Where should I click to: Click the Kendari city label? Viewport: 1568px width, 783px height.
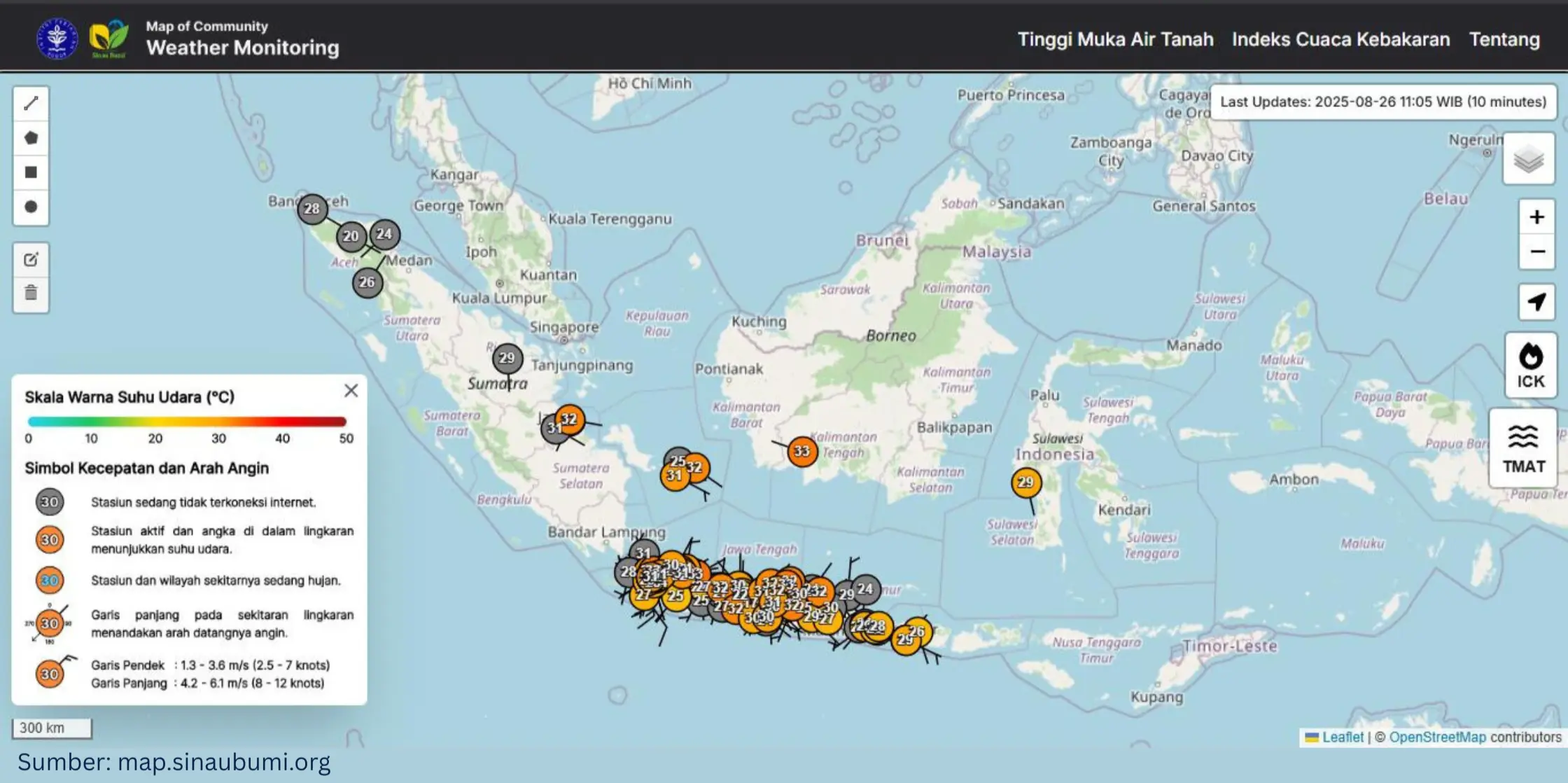tap(1124, 510)
